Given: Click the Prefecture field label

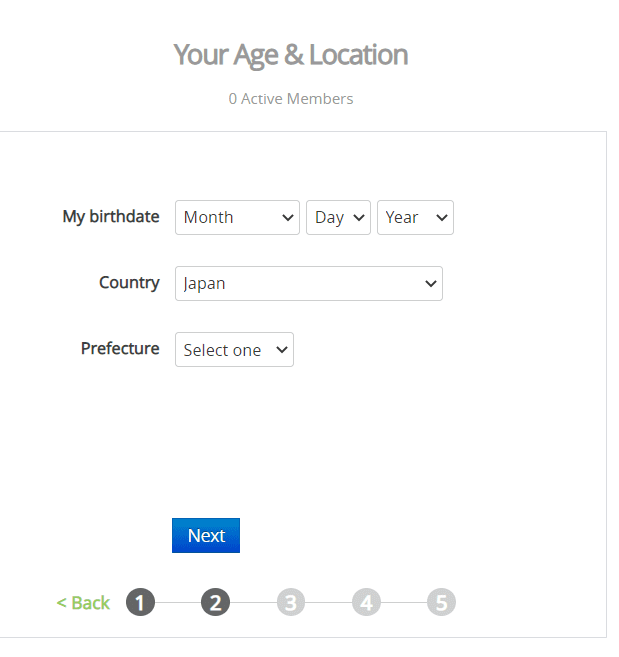Looking at the screenshot, I should (120, 348).
